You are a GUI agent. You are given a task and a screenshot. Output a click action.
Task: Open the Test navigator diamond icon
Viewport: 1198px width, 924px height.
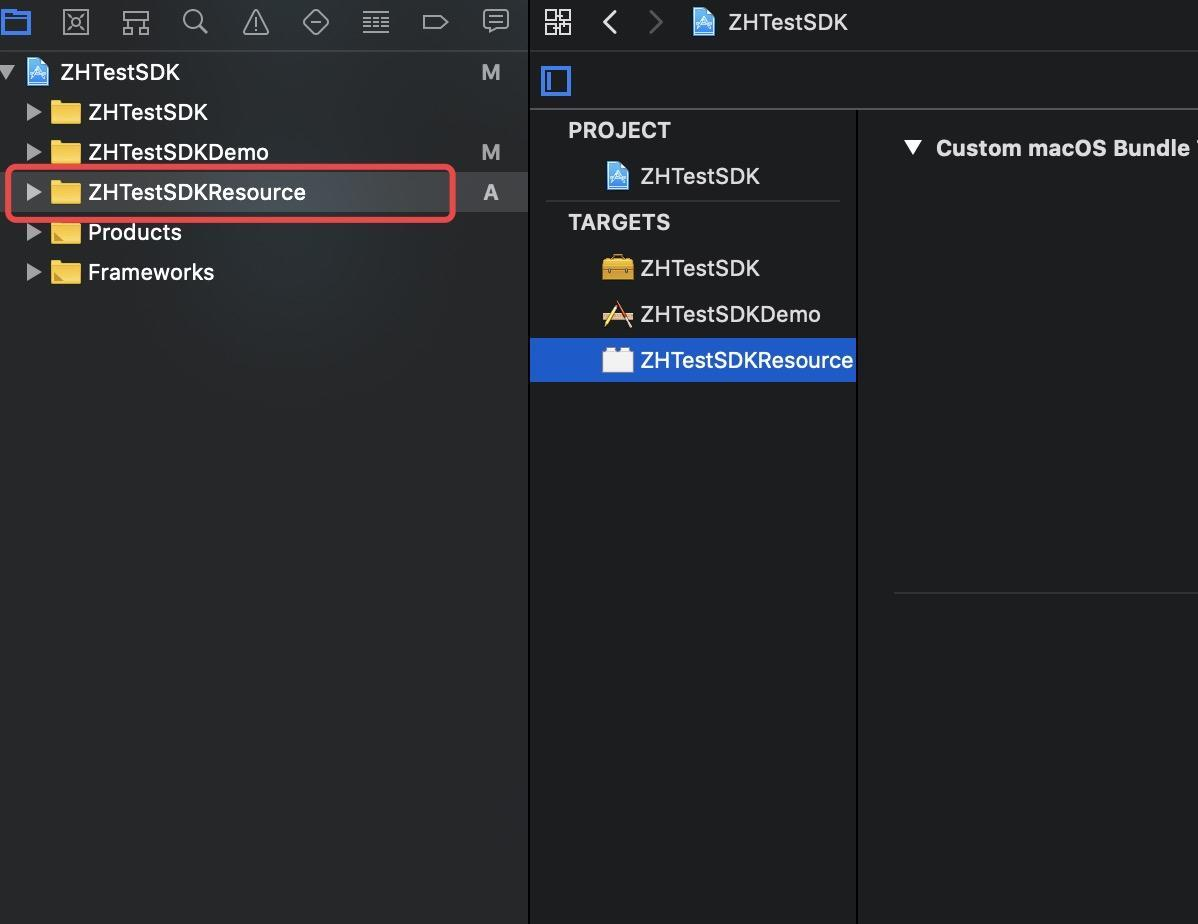pyautogui.click(x=316, y=22)
